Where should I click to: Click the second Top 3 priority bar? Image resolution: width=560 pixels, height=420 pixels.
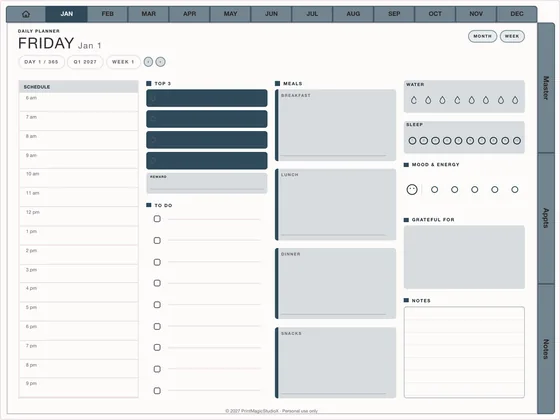207,119
